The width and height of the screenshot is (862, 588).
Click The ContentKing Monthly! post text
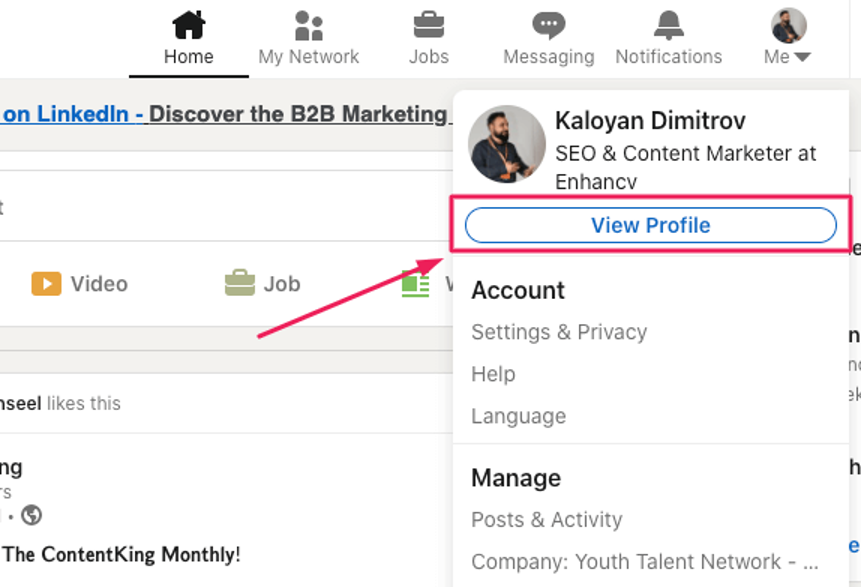pyautogui.click(x=122, y=554)
